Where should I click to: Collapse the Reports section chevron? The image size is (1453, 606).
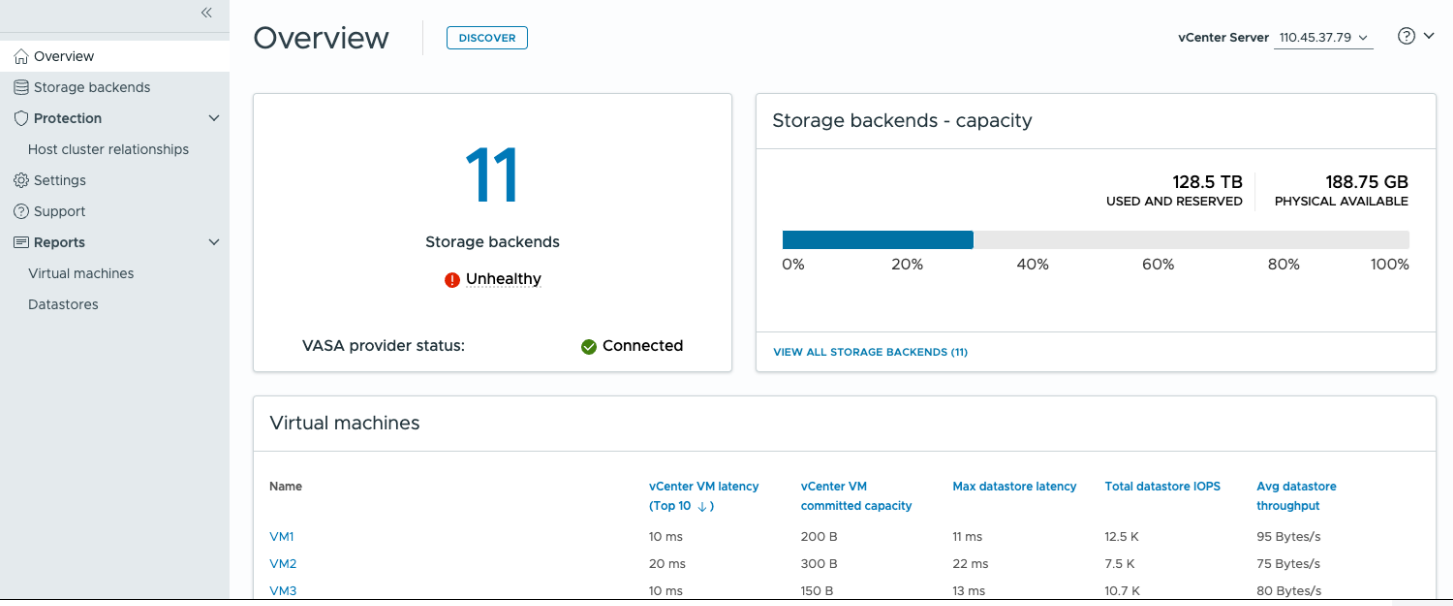[x=213, y=242]
